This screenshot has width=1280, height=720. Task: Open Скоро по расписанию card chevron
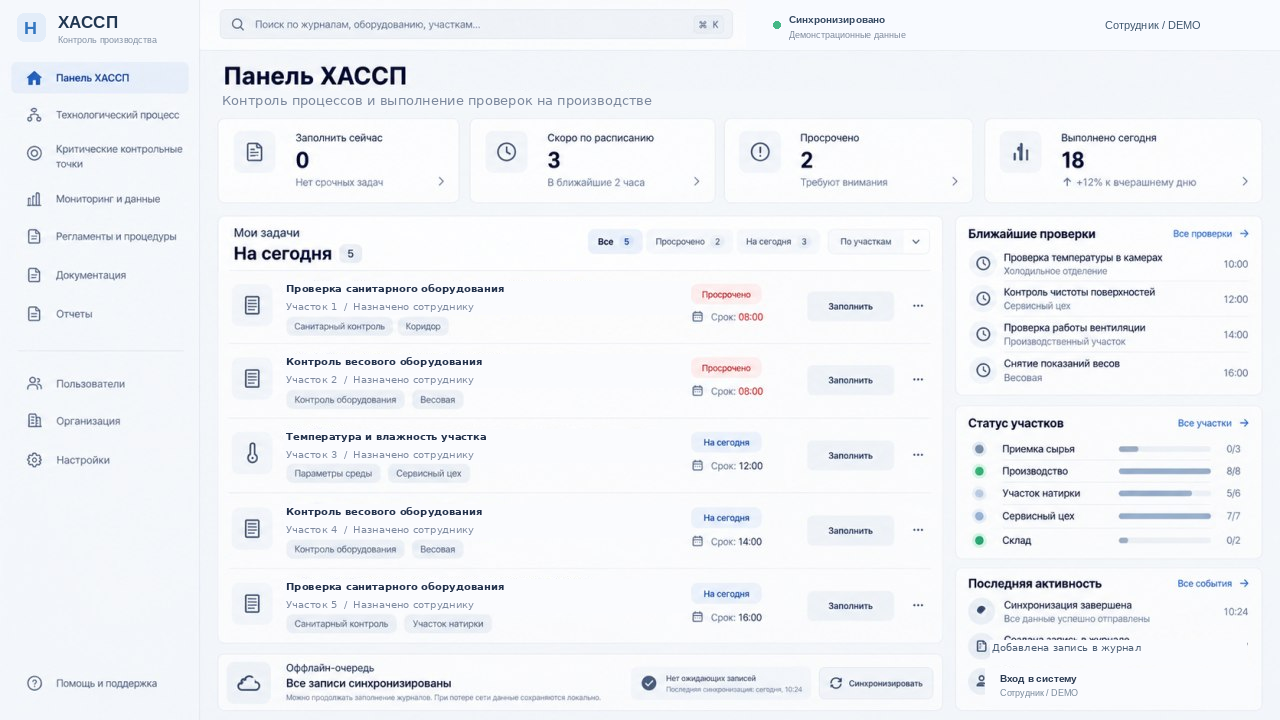point(697,182)
